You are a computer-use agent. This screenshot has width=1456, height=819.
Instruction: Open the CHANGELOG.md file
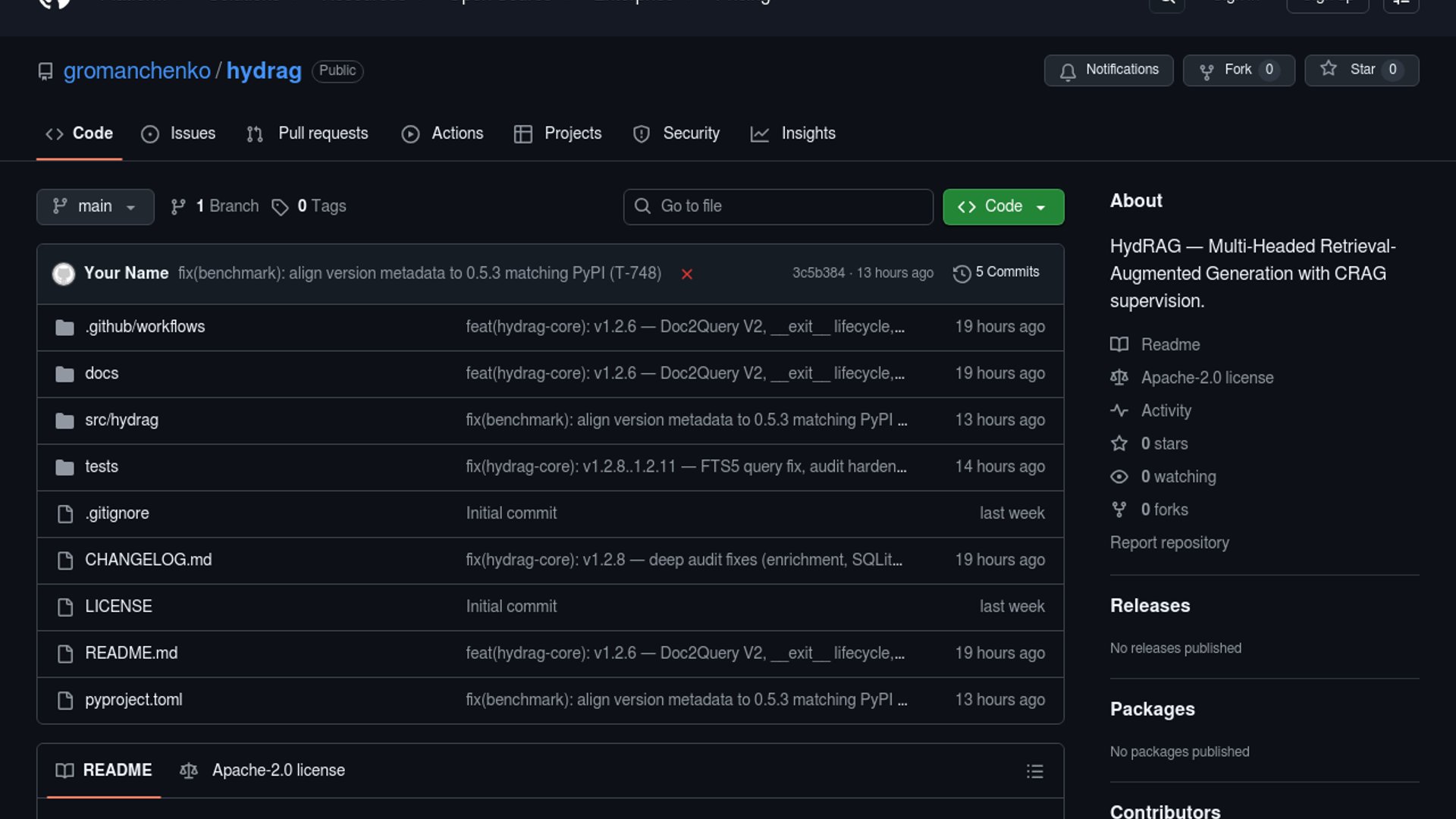coord(149,560)
